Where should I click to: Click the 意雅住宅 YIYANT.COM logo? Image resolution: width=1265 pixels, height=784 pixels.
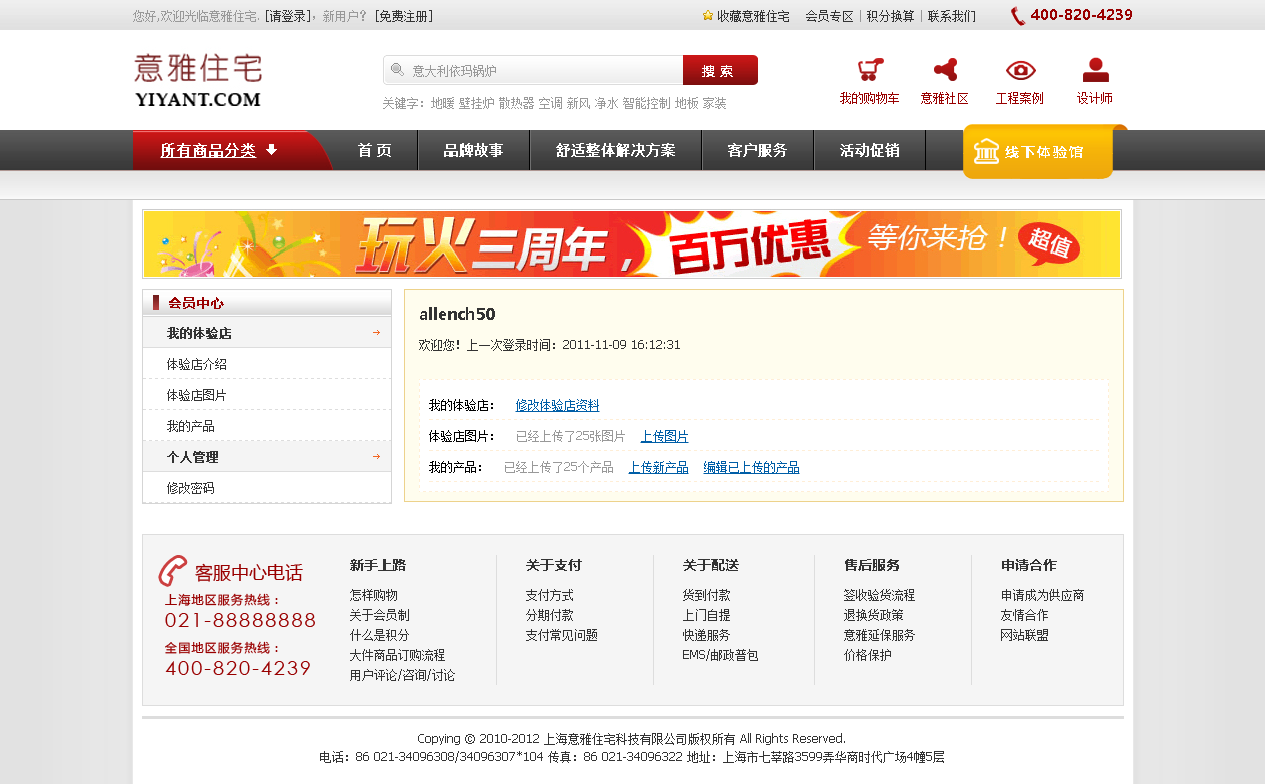click(x=198, y=80)
